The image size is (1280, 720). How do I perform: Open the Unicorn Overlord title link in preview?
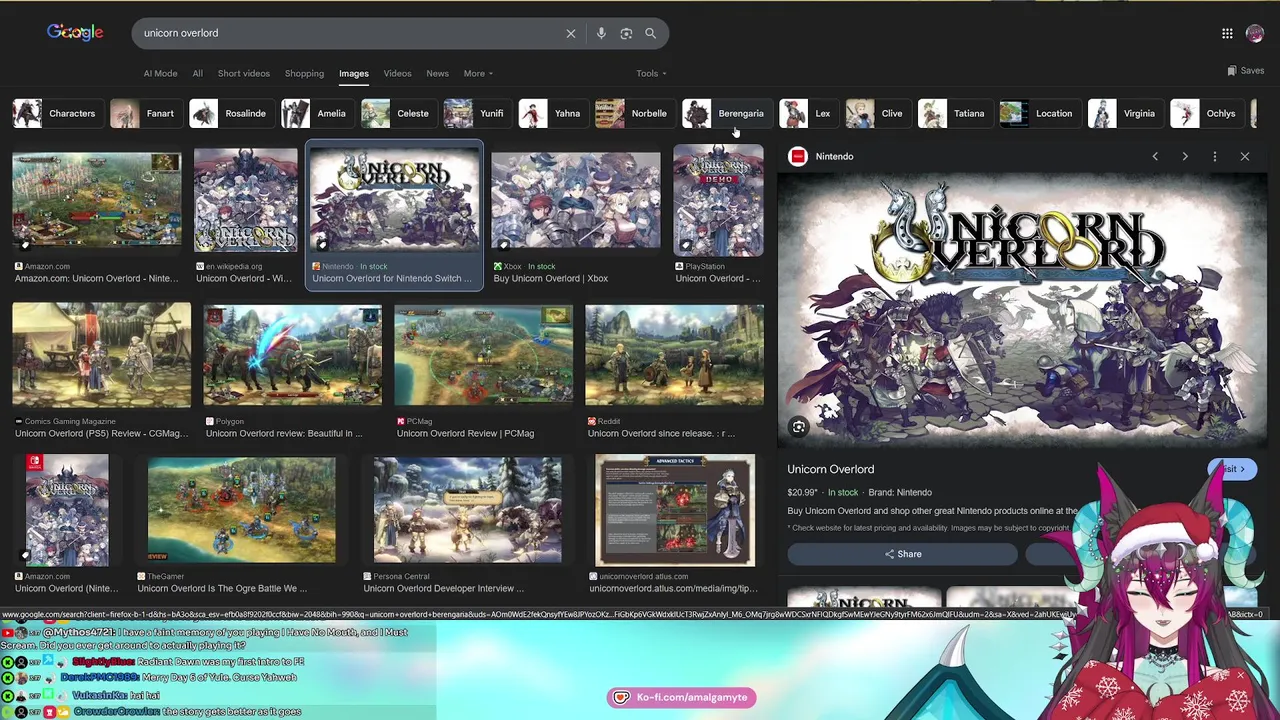pos(830,469)
